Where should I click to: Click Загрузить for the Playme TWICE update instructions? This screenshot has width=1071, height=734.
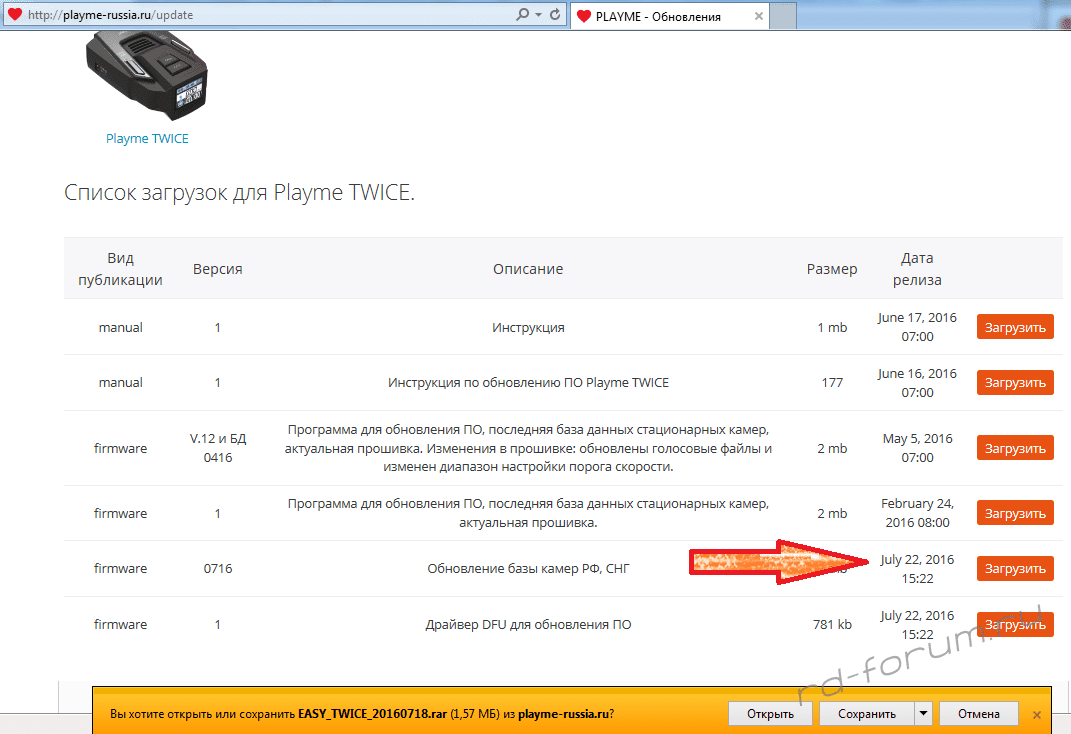tap(1015, 383)
